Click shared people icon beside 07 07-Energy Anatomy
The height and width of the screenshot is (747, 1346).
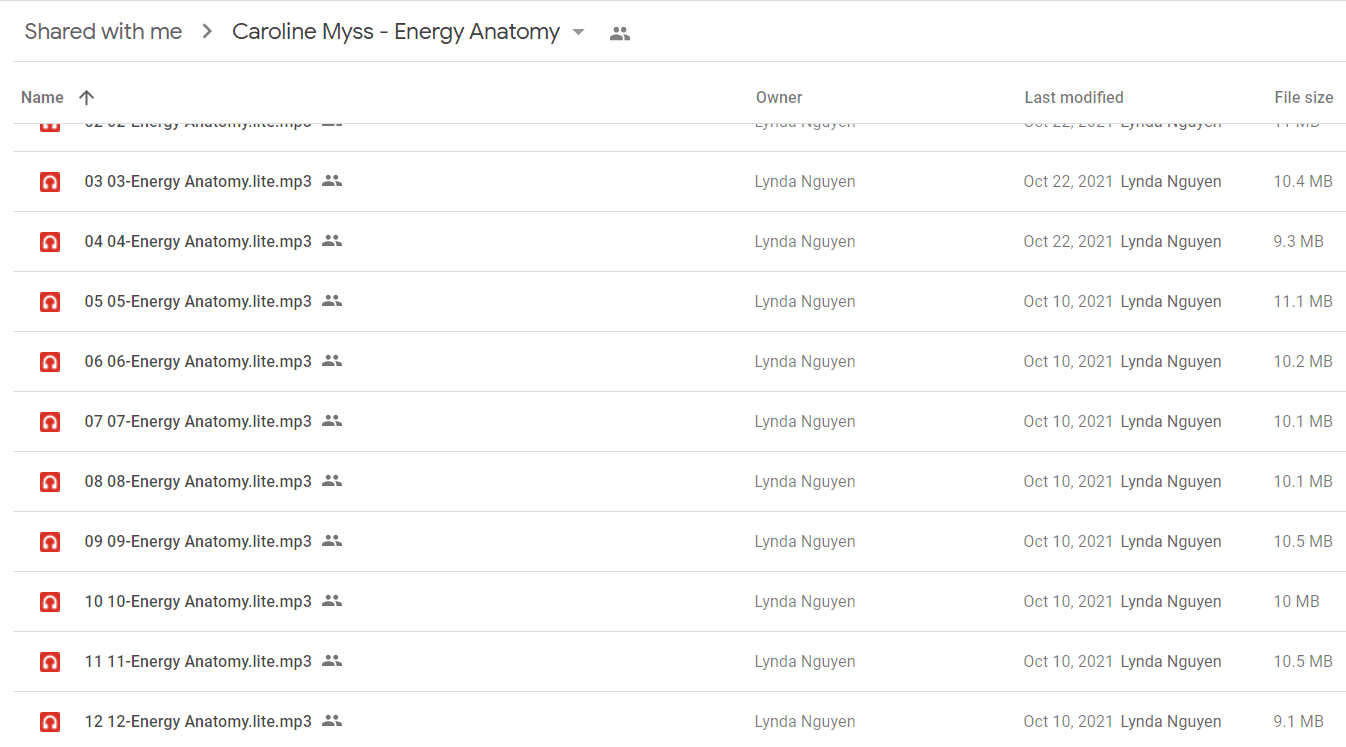click(332, 421)
